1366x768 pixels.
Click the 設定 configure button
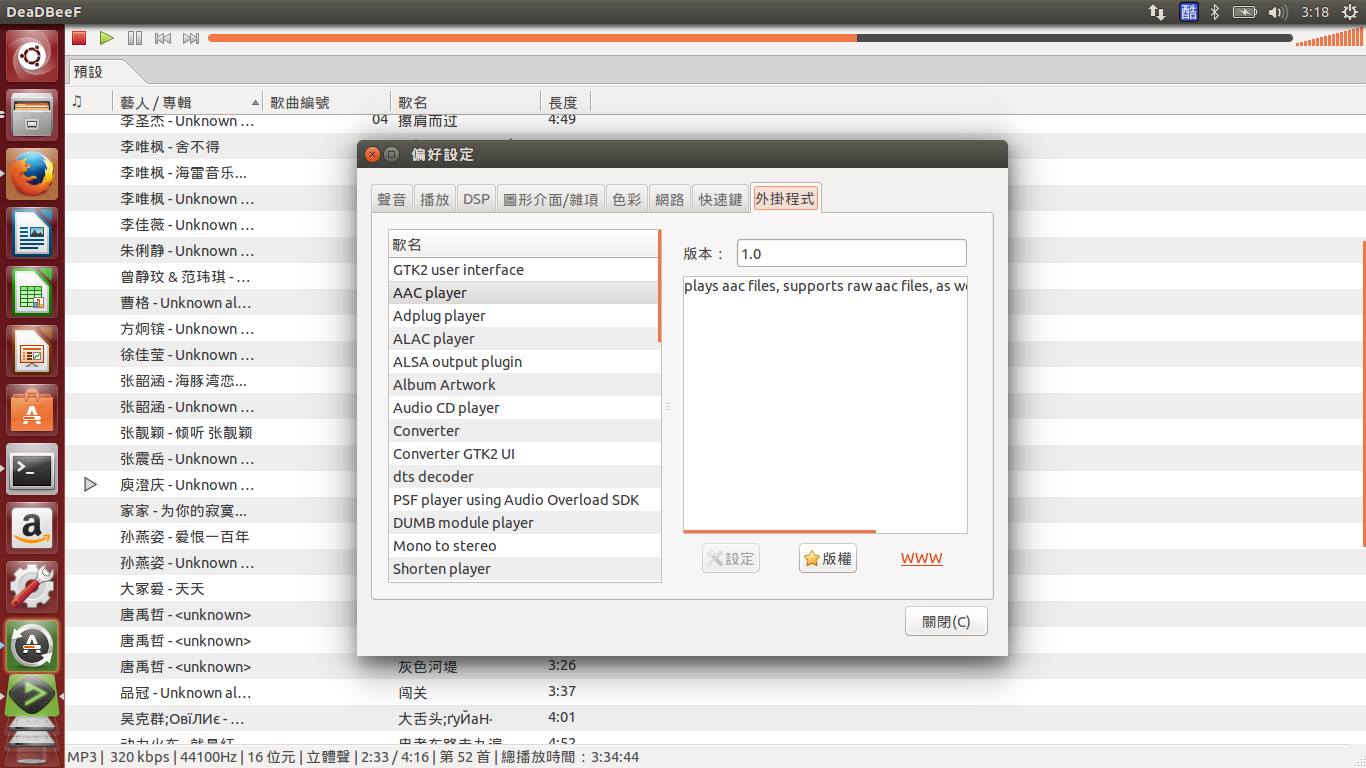click(731, 559)
